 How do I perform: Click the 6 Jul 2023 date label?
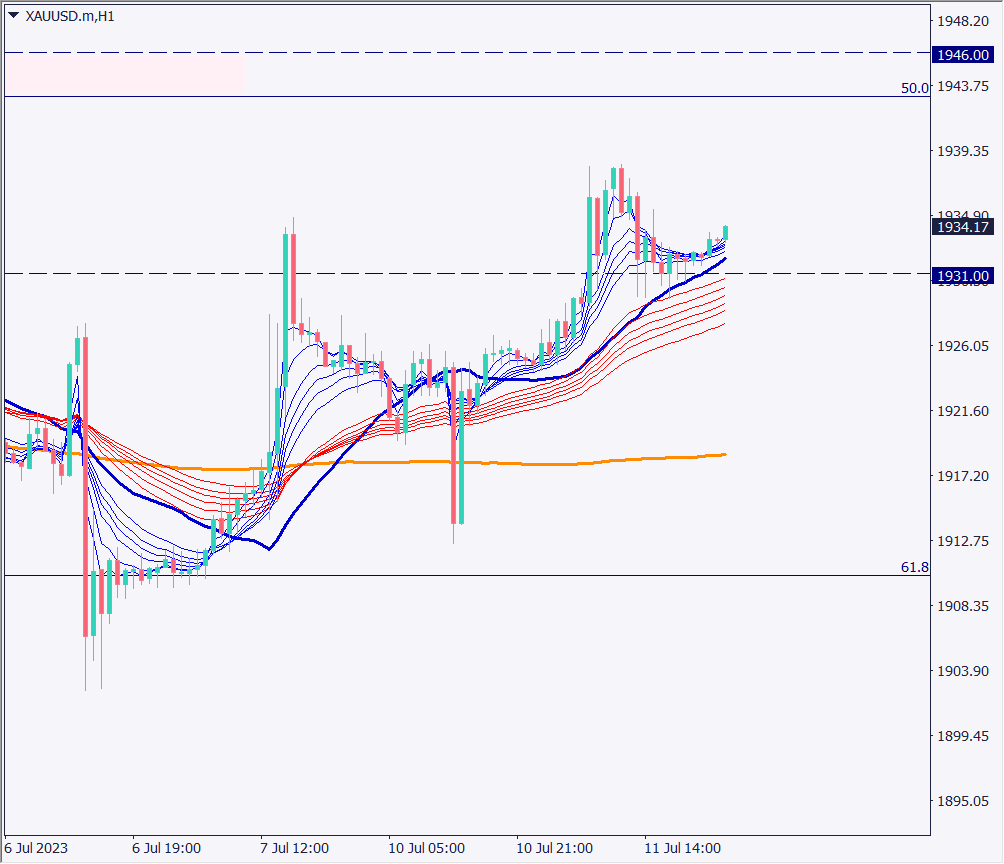(x=37, y=848)
